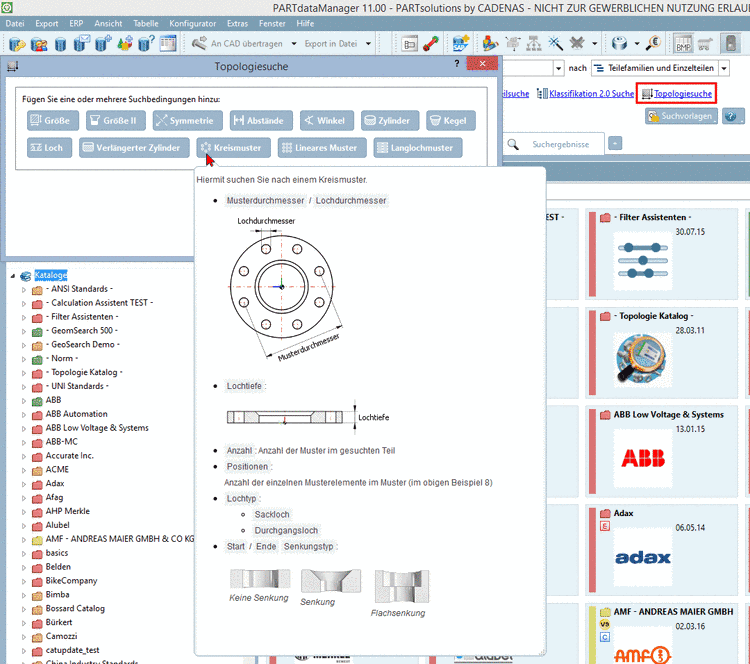This screenshot has width=750, height=664.
Task: Open the Export menu
Action: (46, 23)
